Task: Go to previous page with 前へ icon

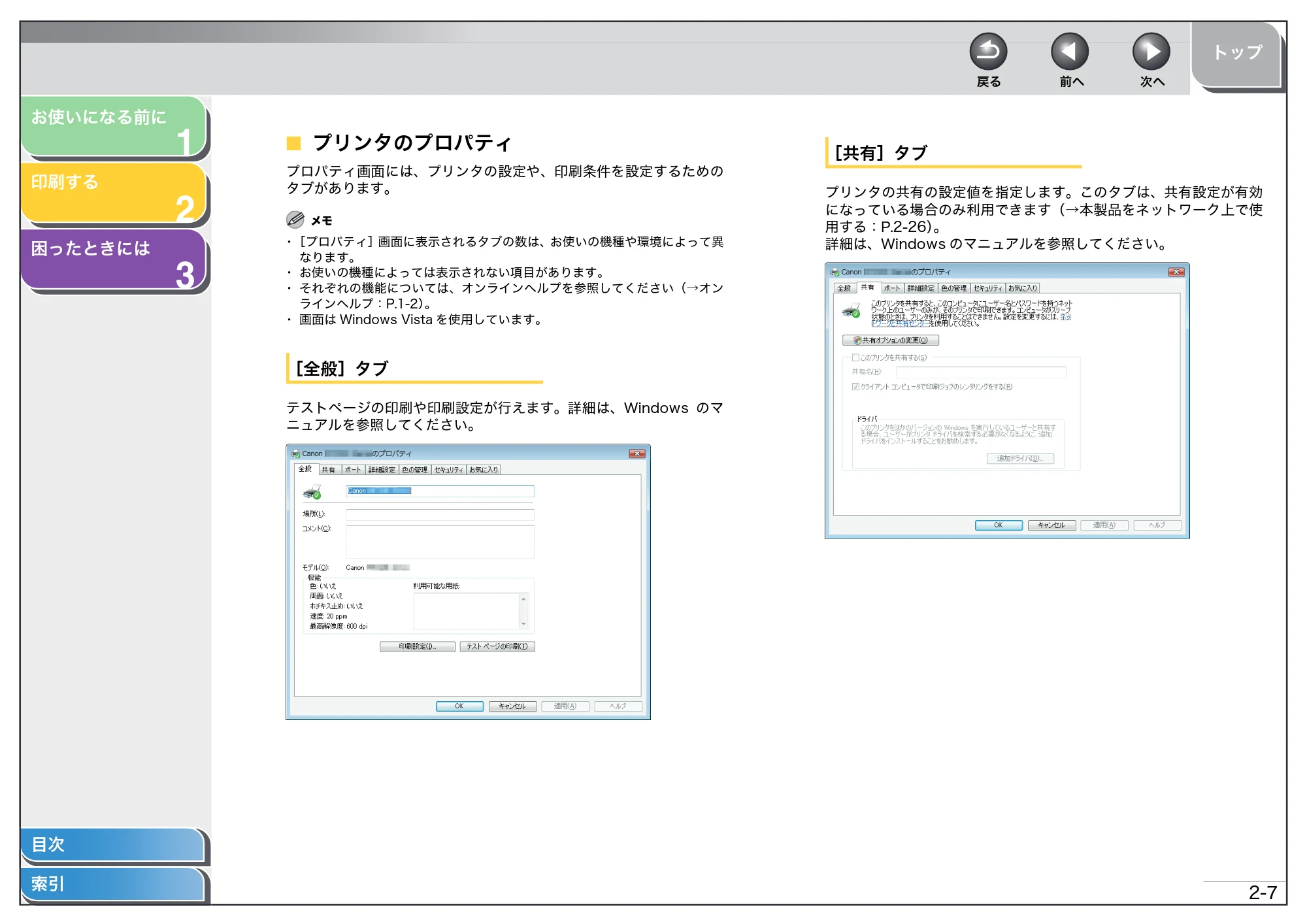Action: click(x=1069, y=52)
